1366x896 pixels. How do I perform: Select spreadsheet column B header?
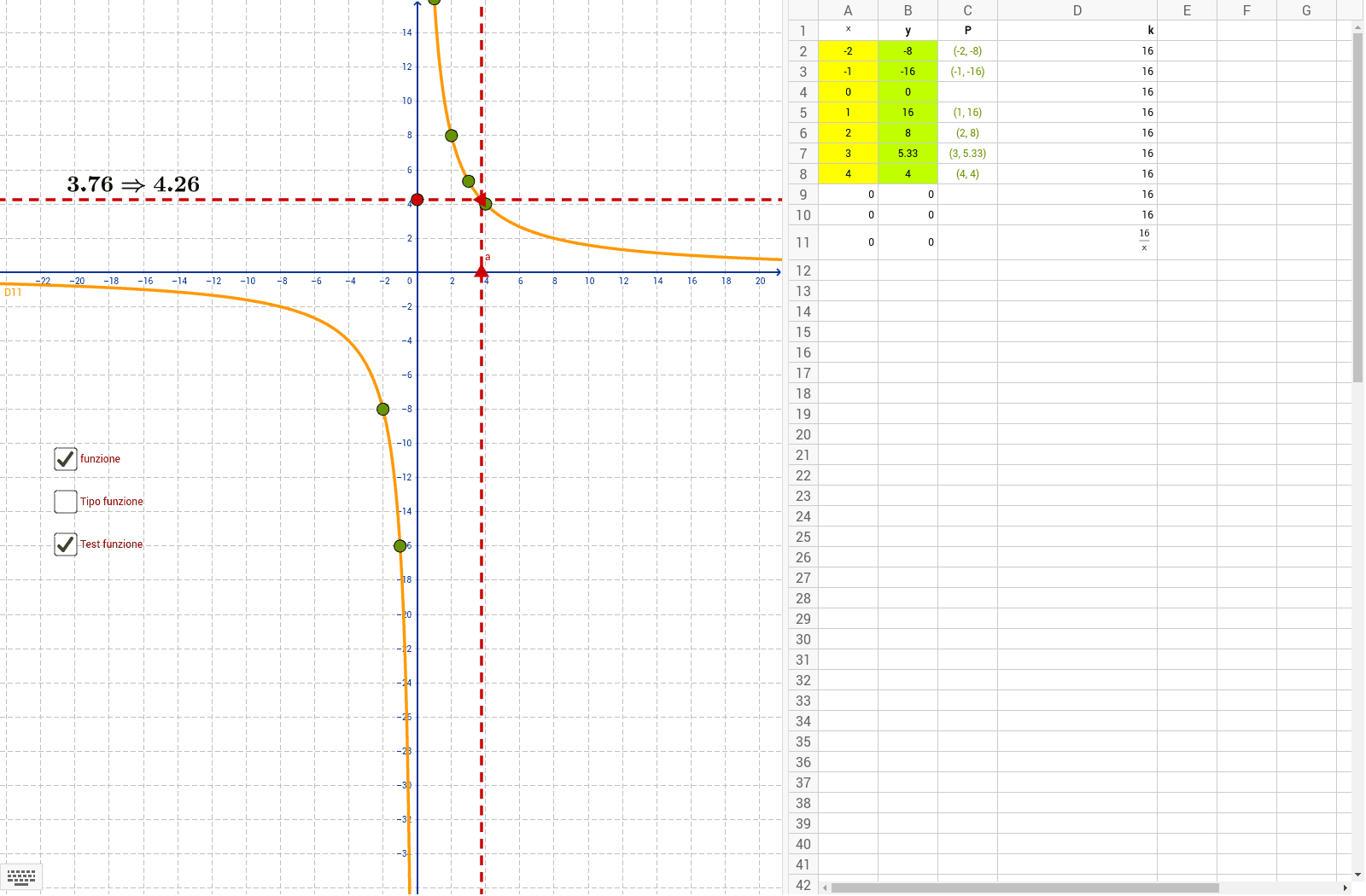(908, 10)
